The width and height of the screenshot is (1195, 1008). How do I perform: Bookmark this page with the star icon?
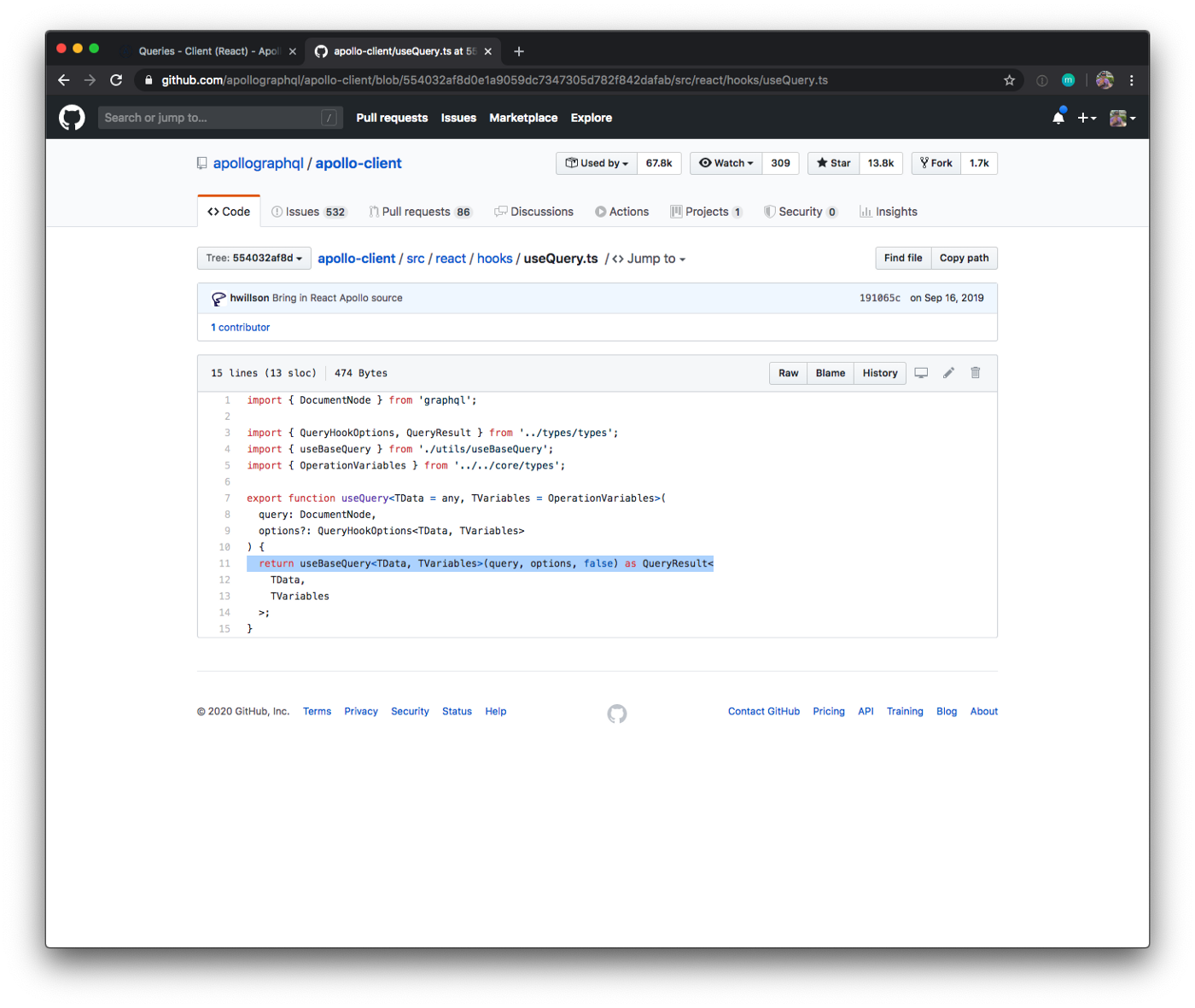coord(1010,80)
